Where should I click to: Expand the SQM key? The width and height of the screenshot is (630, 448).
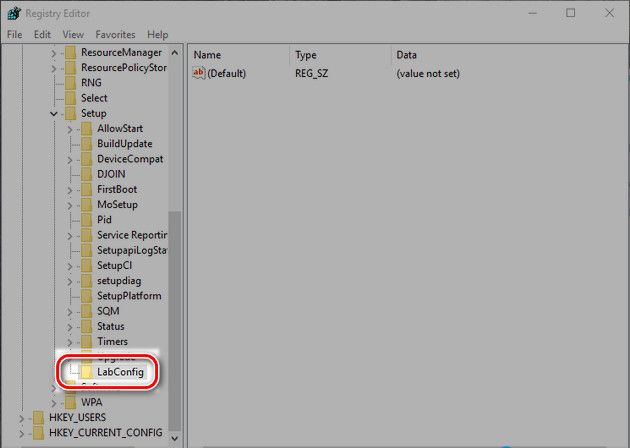[x=70, y=312]
